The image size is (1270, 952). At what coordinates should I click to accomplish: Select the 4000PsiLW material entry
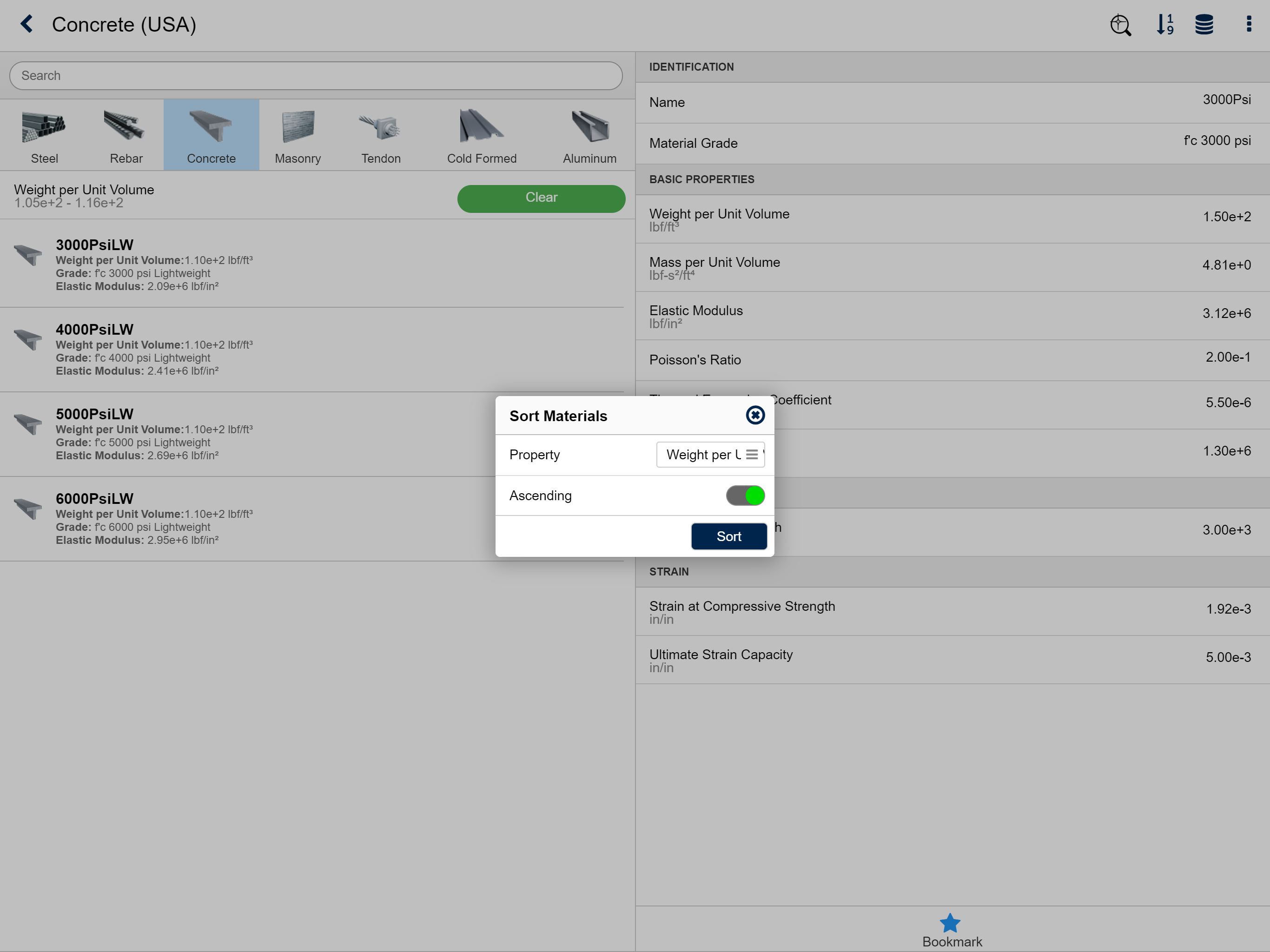click(x=312, y=349)
